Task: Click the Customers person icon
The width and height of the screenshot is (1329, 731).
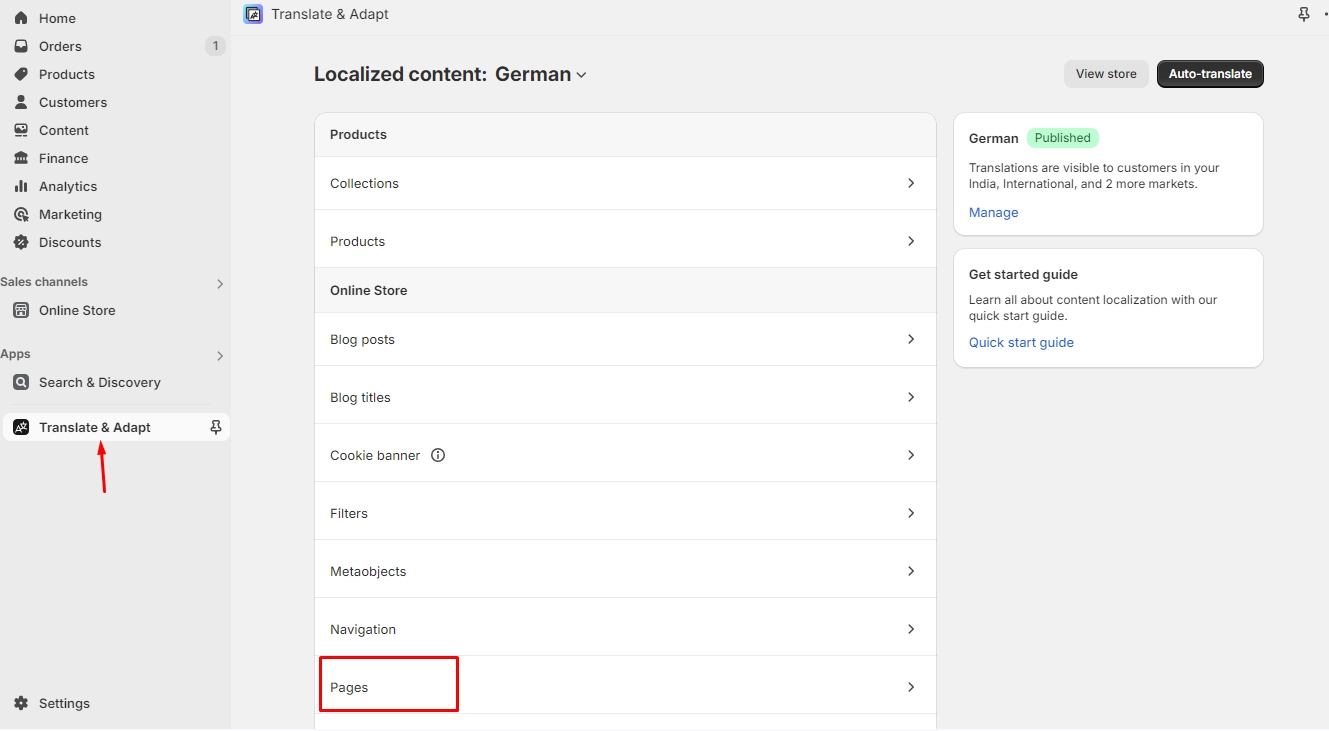Action: point(21,102)
